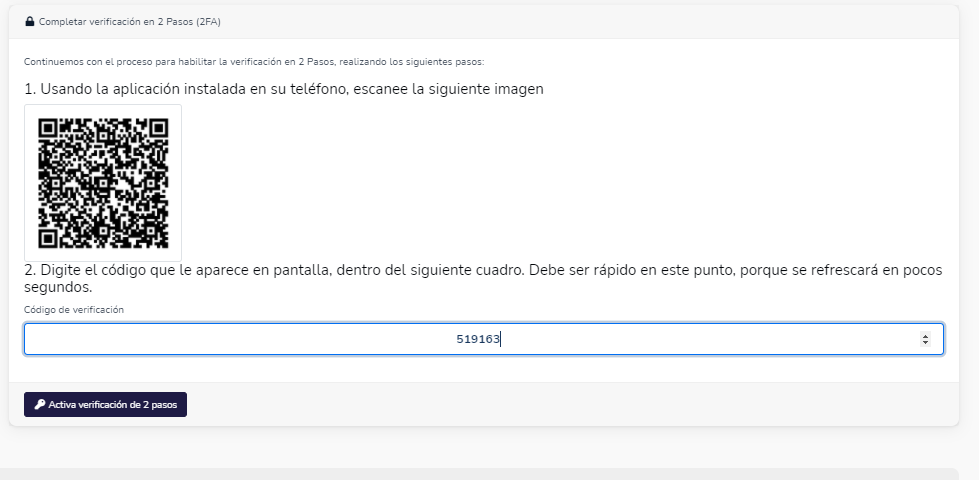The image size is (979, 480).
Task: Focus the verification code input field
Action: (300, 339)
